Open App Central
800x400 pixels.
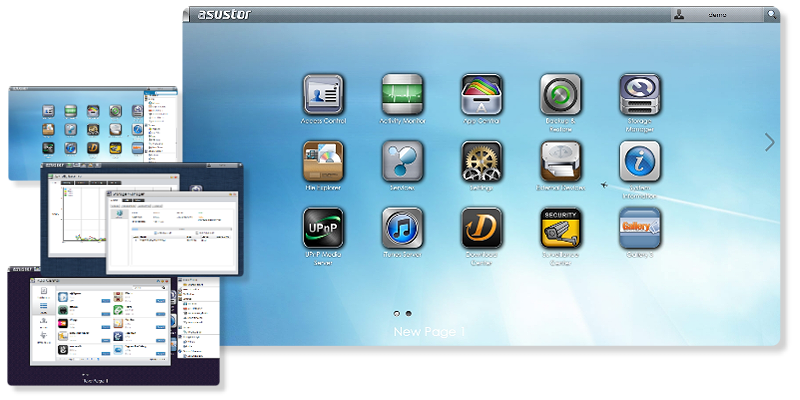(x=481, y=94)
